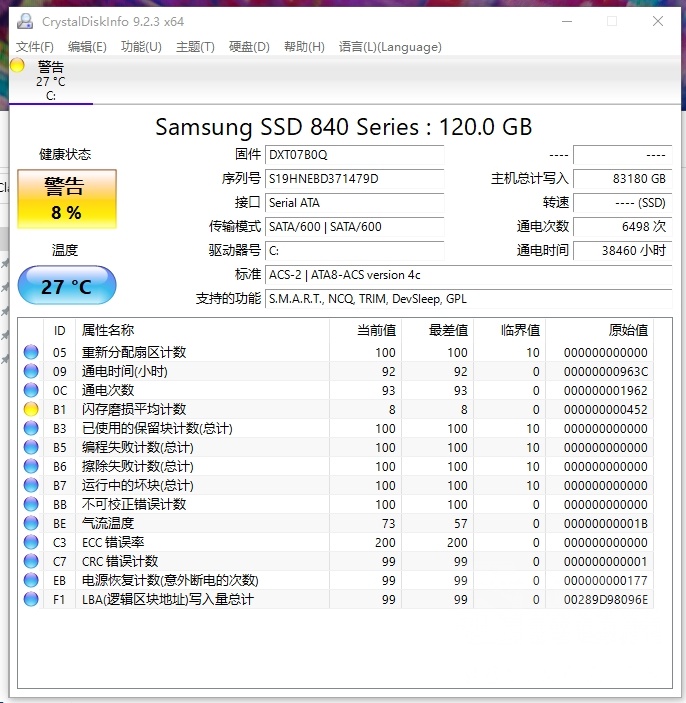Open the 功能(U) menu
686x703 pixels.
pyautogui.click(x=141, y=47)
